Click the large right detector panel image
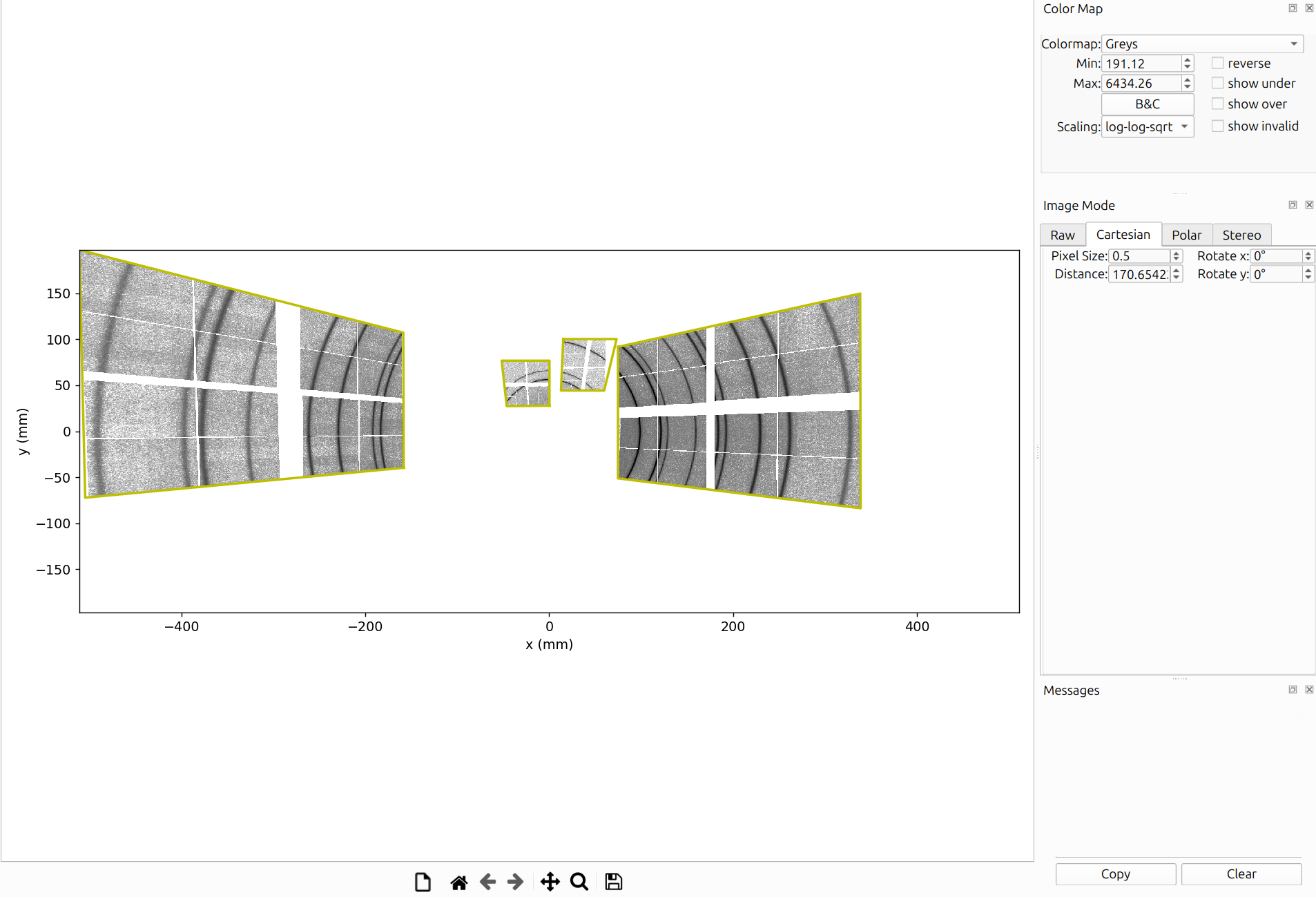1316x897 pixels. pos(739,402)
